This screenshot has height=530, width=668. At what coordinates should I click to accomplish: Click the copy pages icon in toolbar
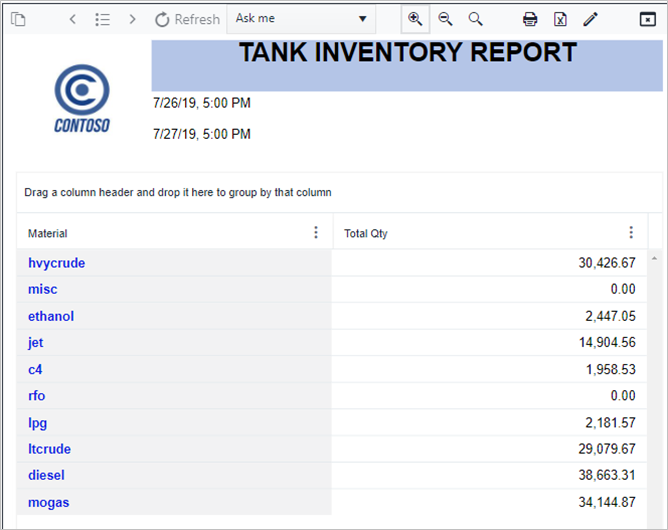[x=19, y=19]
